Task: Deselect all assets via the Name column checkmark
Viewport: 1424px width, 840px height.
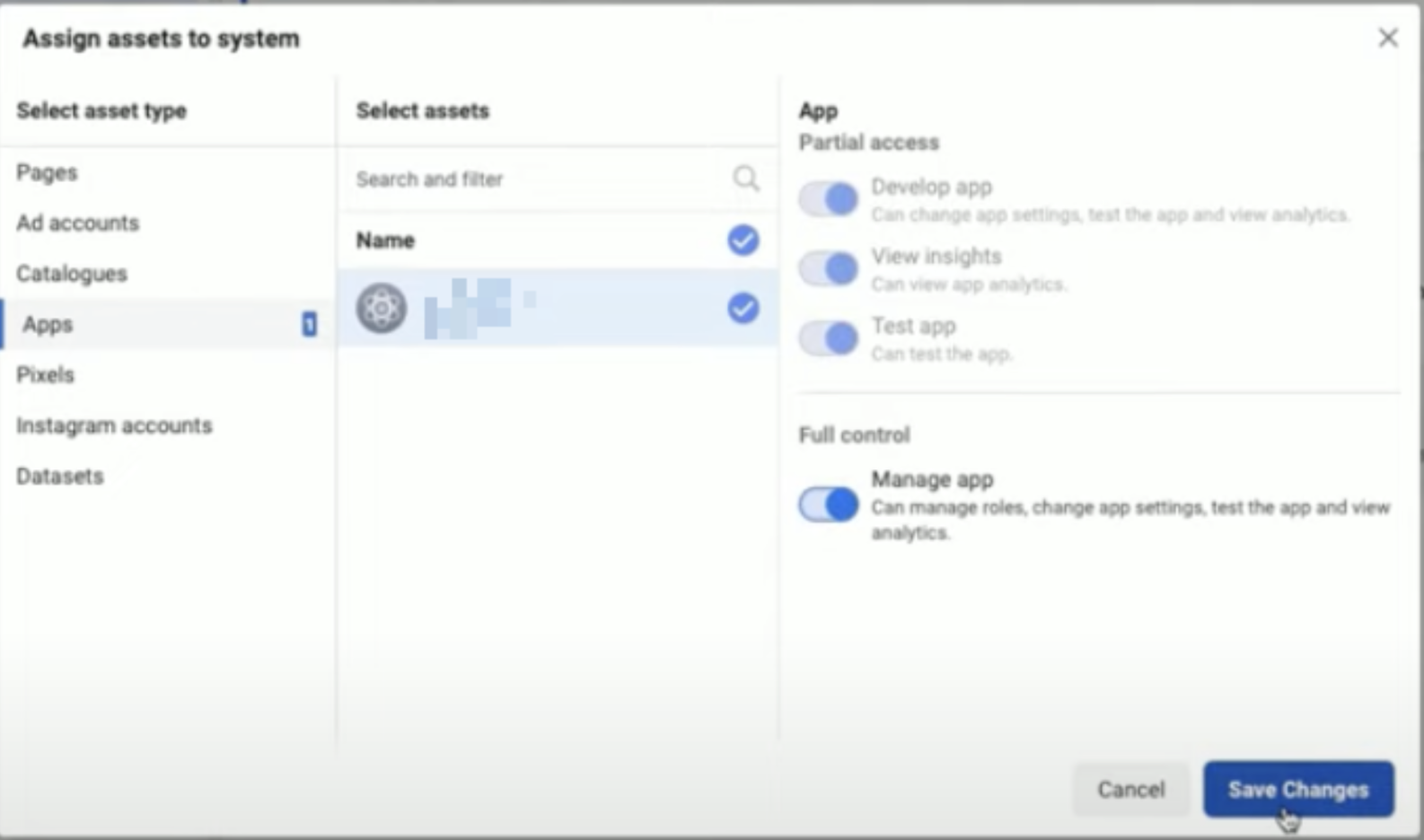Action: tap(742, 240)
